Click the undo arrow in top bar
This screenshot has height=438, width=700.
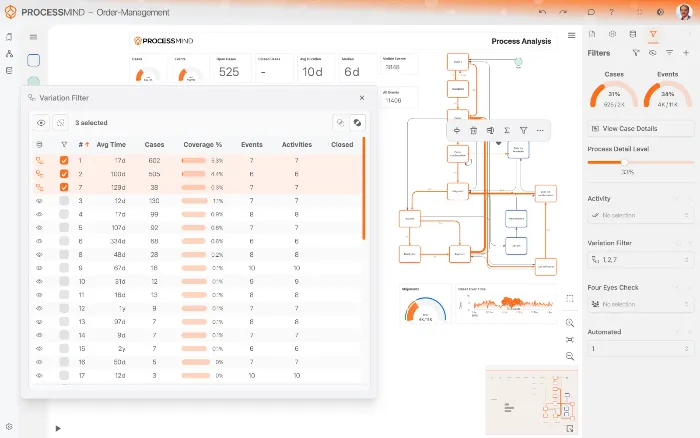coord(542,12)
